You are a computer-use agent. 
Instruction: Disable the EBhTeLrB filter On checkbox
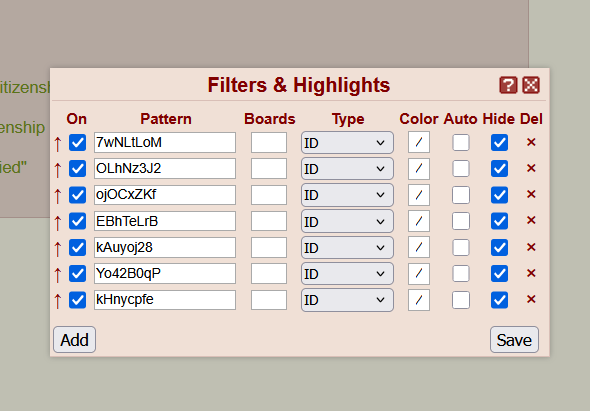78,221
